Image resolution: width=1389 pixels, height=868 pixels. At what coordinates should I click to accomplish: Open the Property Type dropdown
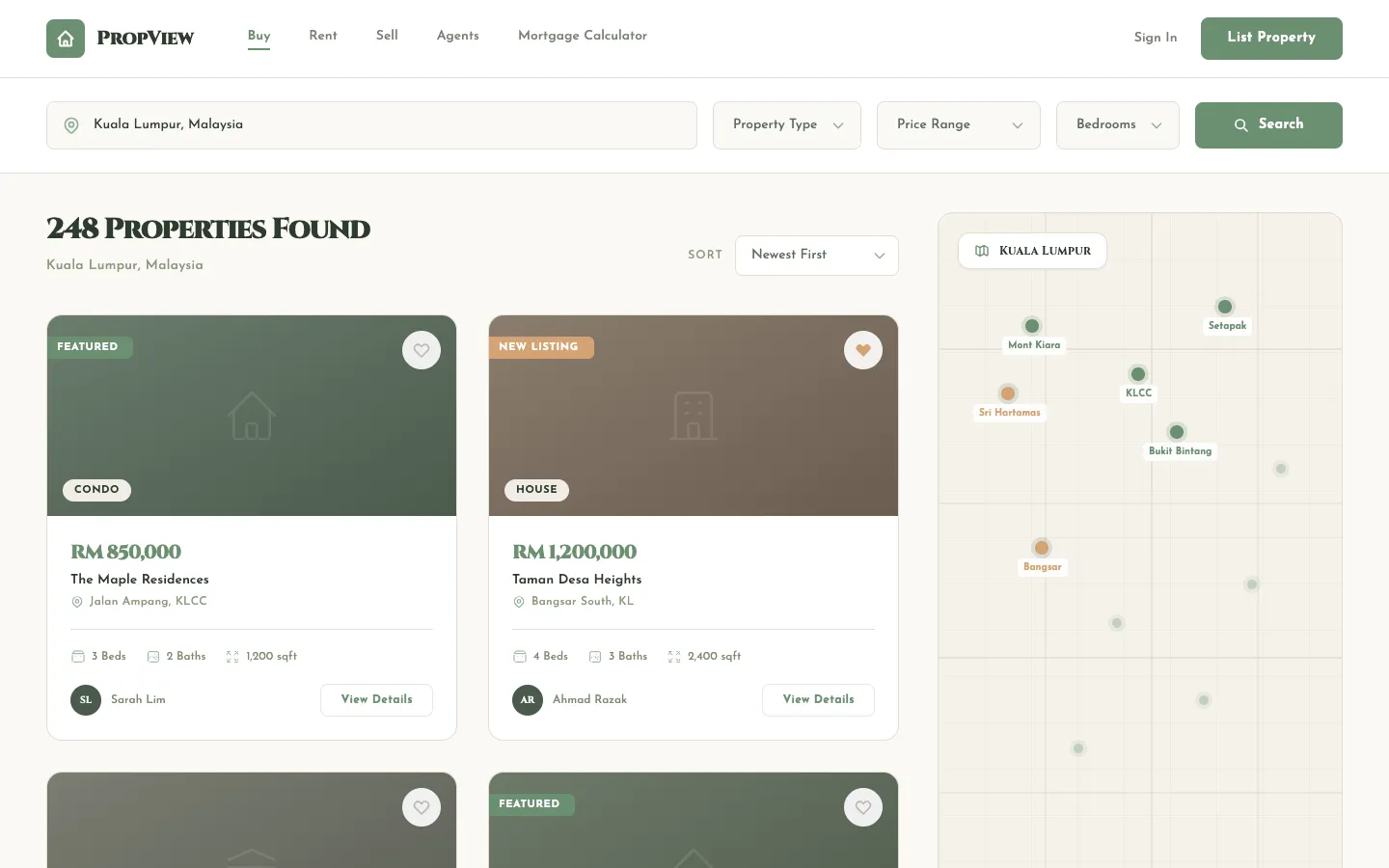(786, 125)
